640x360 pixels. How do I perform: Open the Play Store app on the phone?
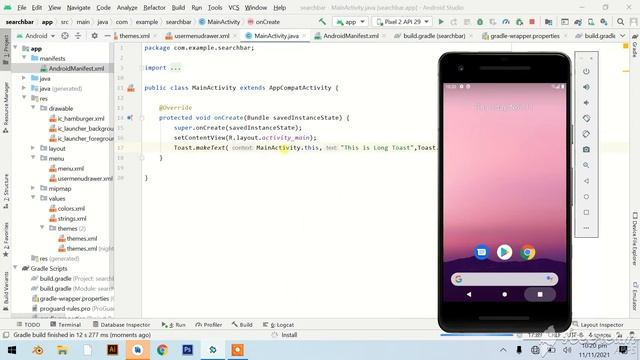(504, 252)
